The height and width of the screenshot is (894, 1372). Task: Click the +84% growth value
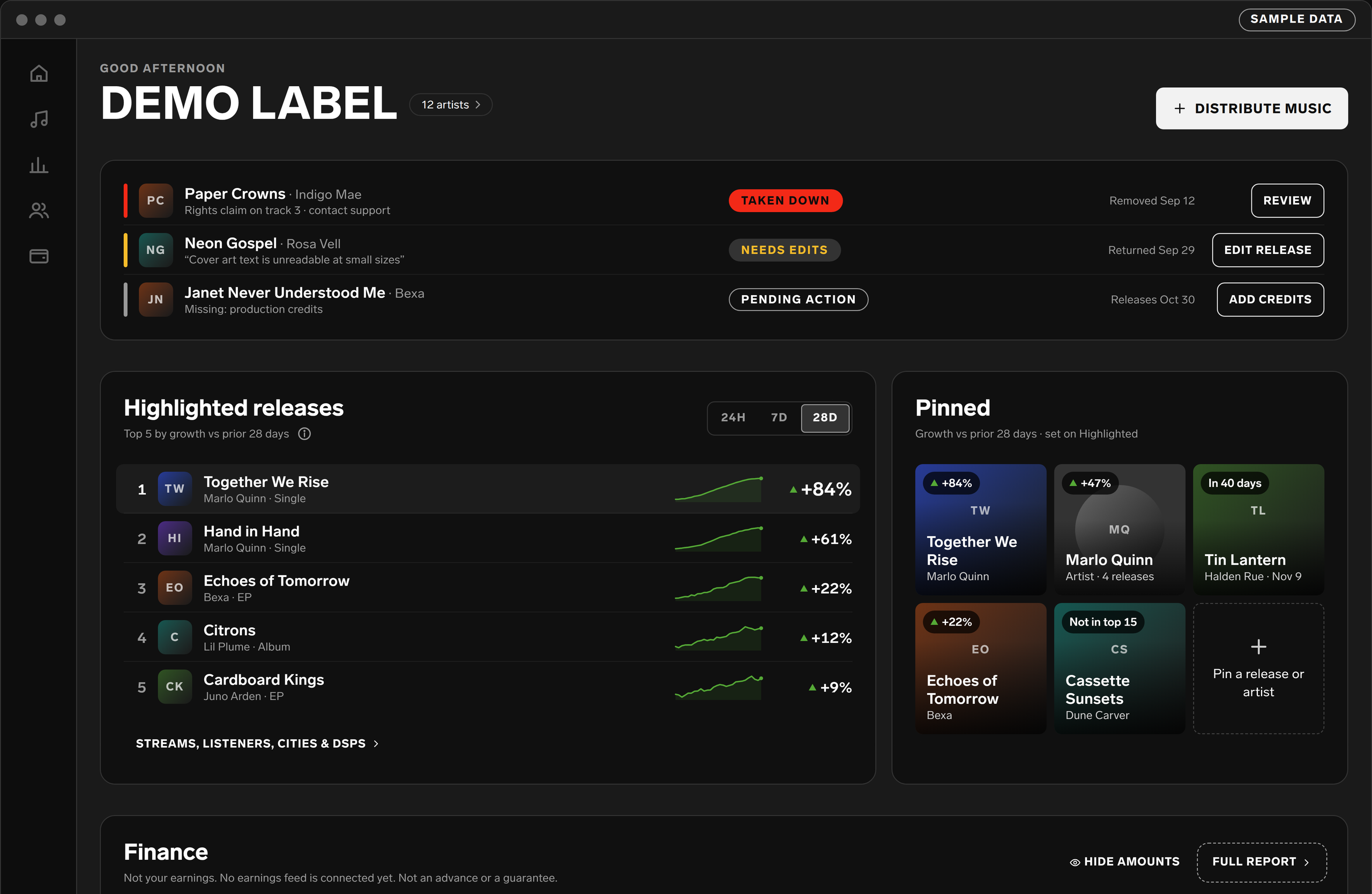820,489
